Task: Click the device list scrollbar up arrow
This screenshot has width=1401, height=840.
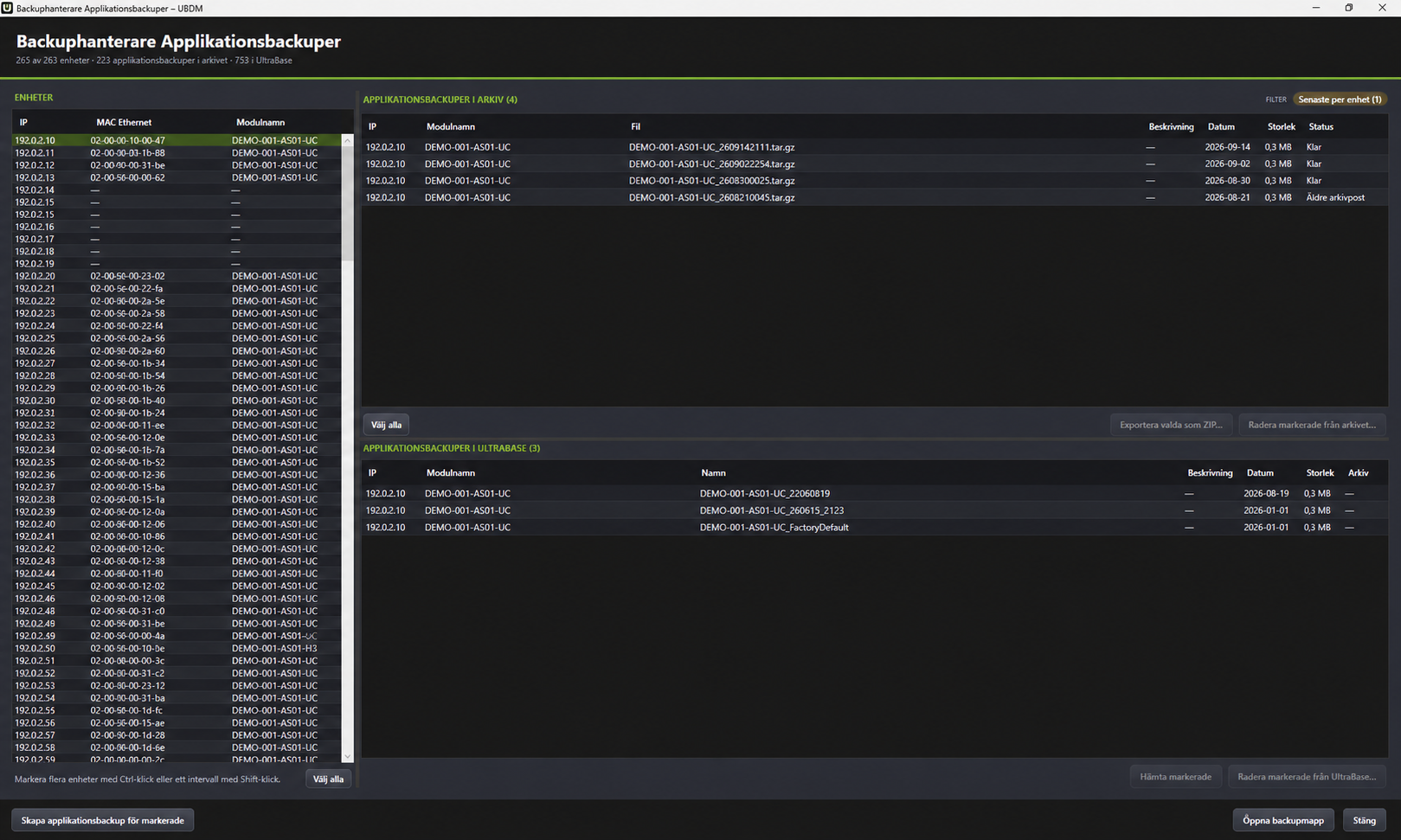Action: [x=348, y=140]
